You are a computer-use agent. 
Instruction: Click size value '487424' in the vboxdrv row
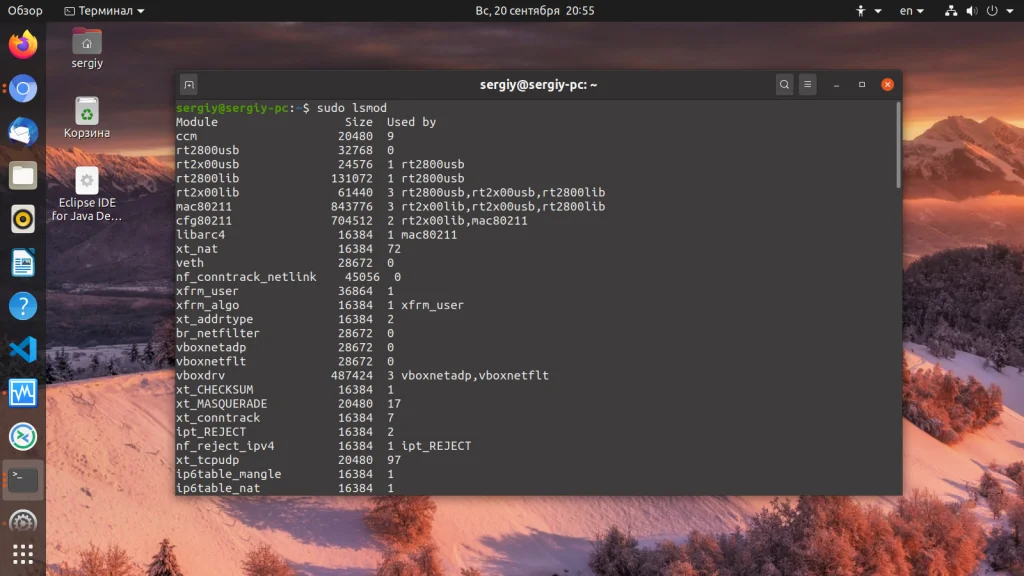tap(352, 376)
